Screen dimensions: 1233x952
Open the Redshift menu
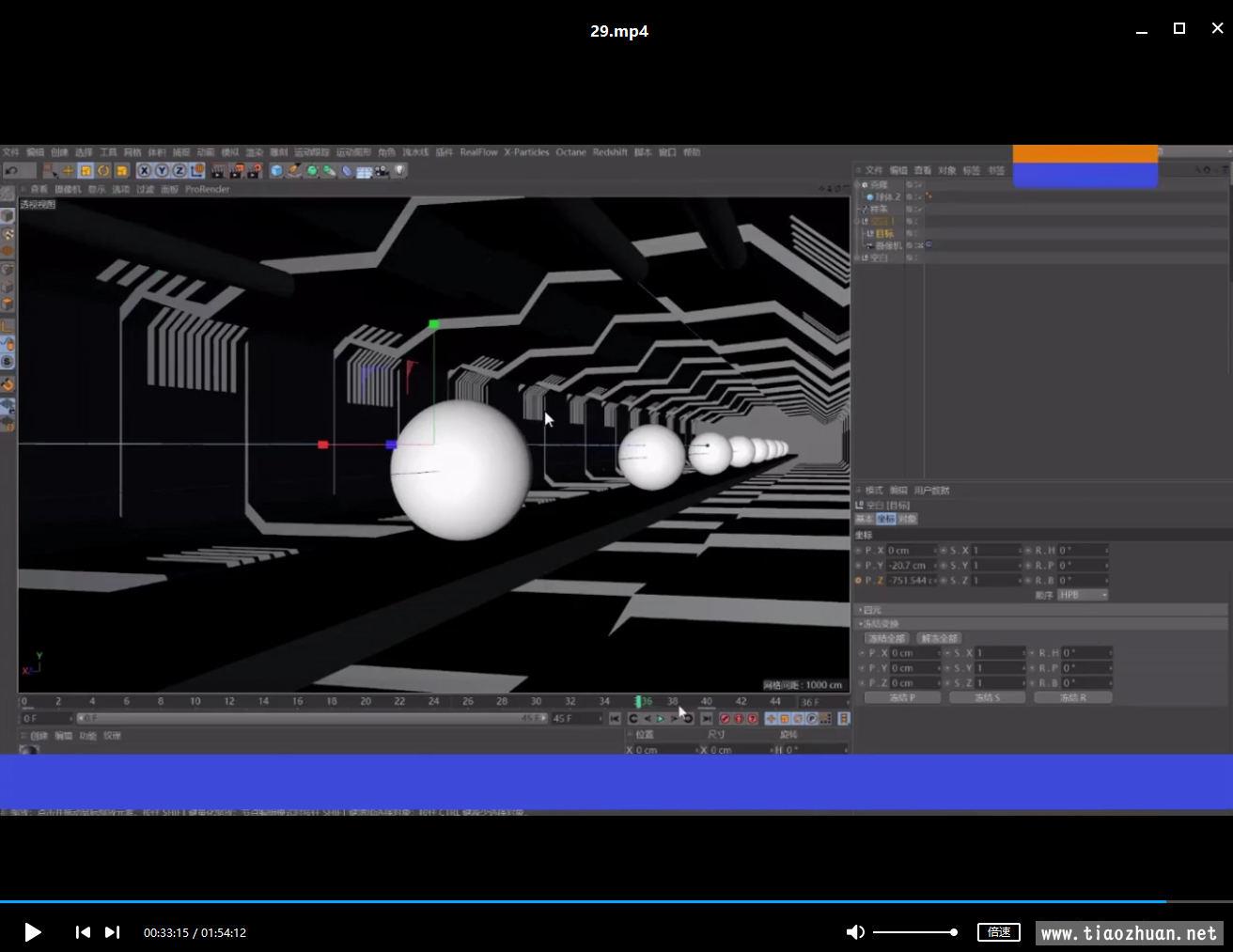[610, 152]
